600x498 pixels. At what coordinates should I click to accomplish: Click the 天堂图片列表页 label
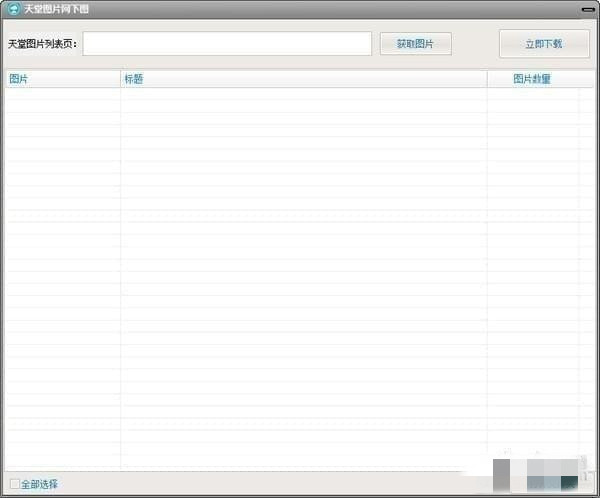[42, 44]
